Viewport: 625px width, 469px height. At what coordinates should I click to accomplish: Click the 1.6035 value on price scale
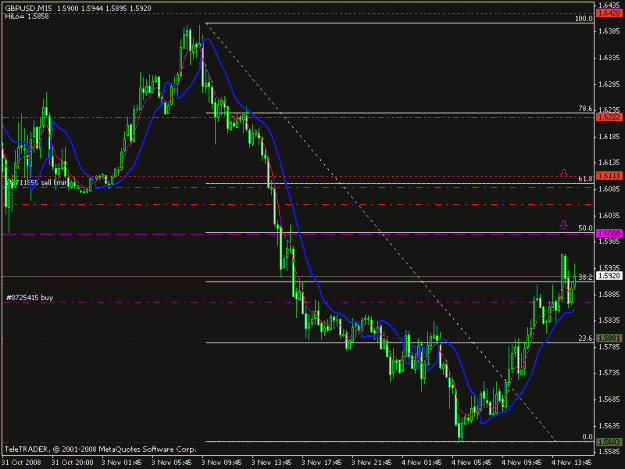609,215
